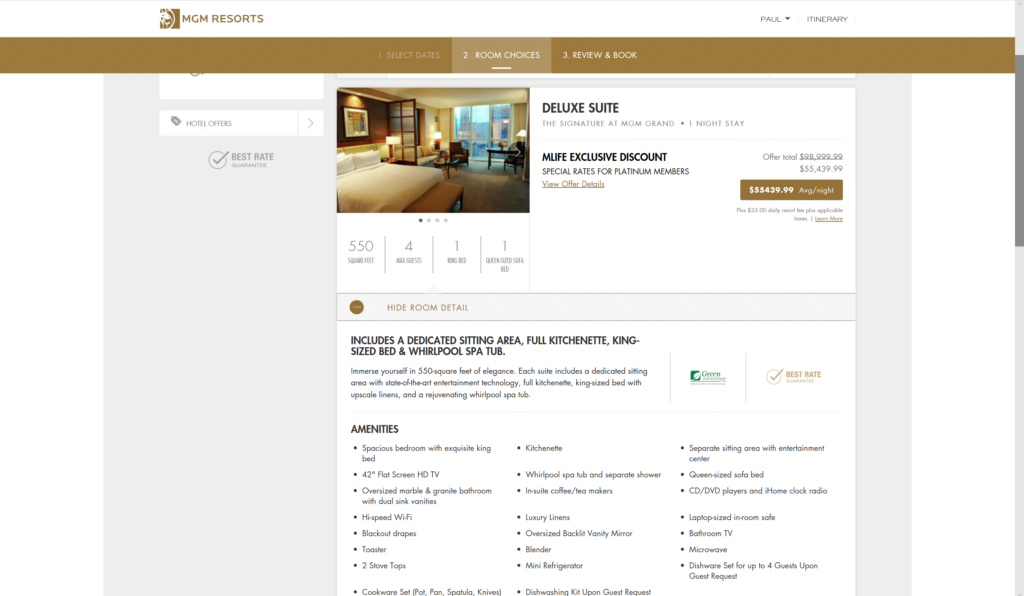Click the Luxury Linens amenity
Screen dimensions: 1024x596
(x=547, y=517)
